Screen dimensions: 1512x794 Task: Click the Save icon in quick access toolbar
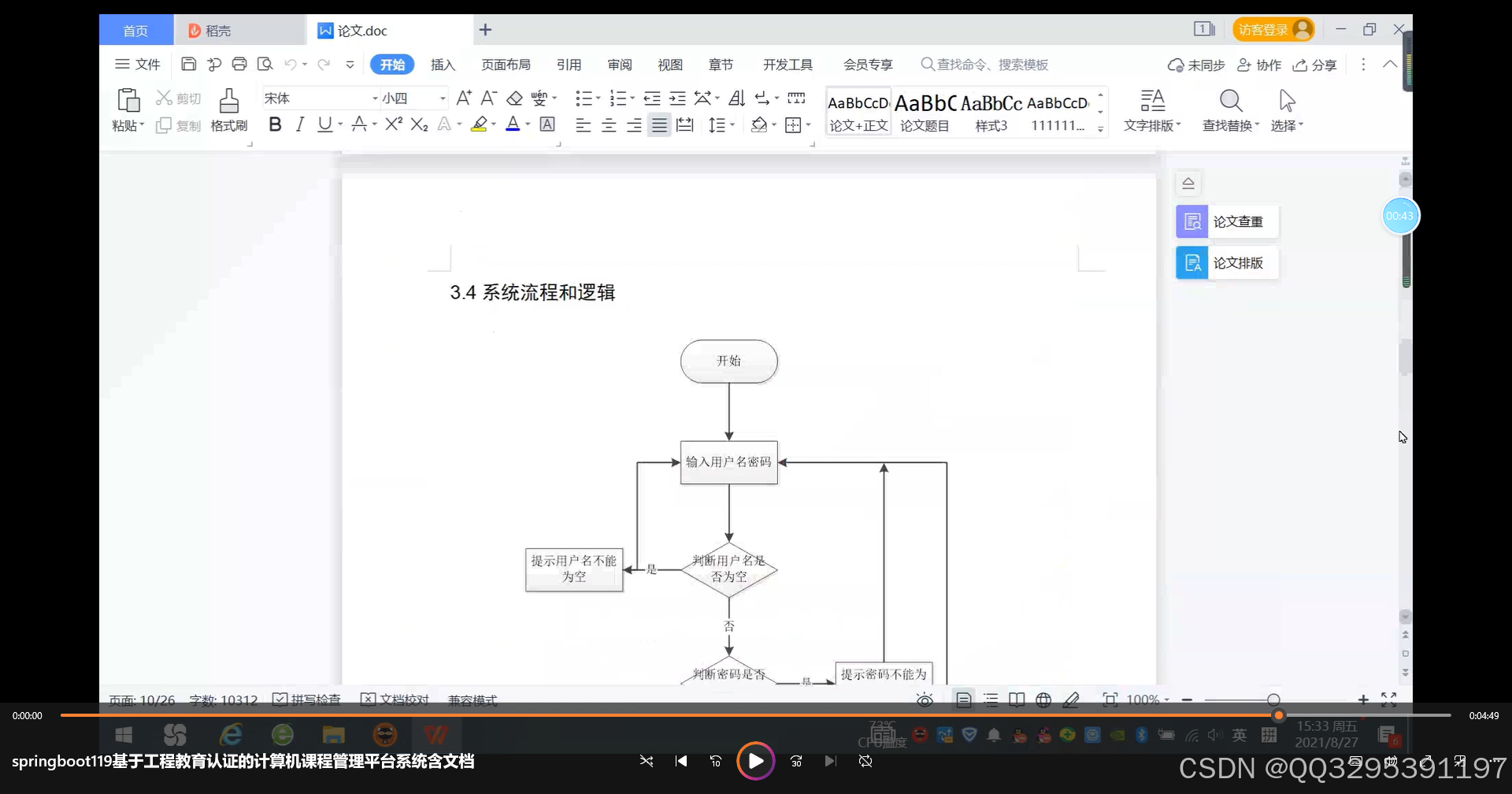pos(188,65)
